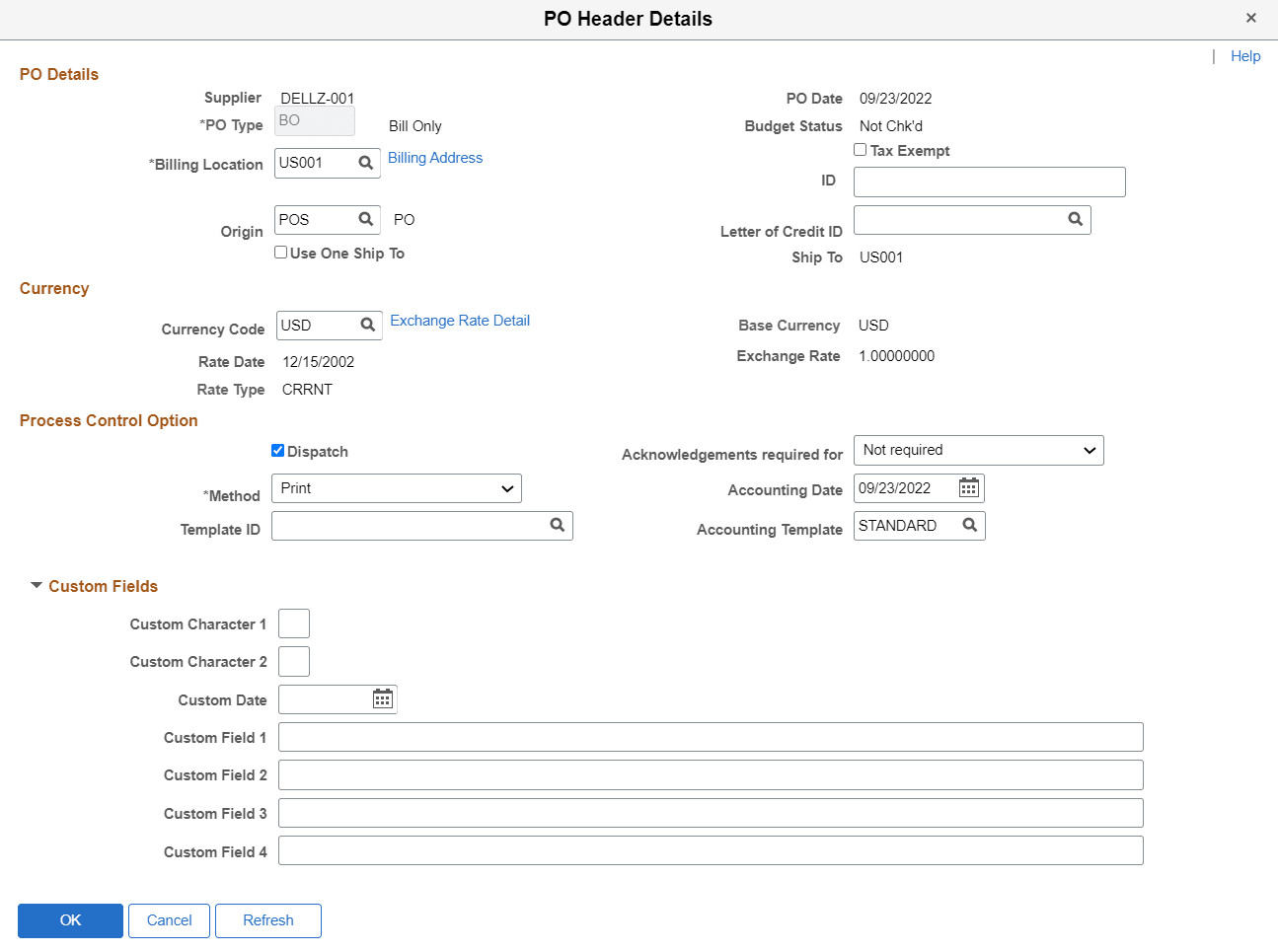Open the Accounting Date calendar picker
The image size is (1278, 952).
(967, 487)
